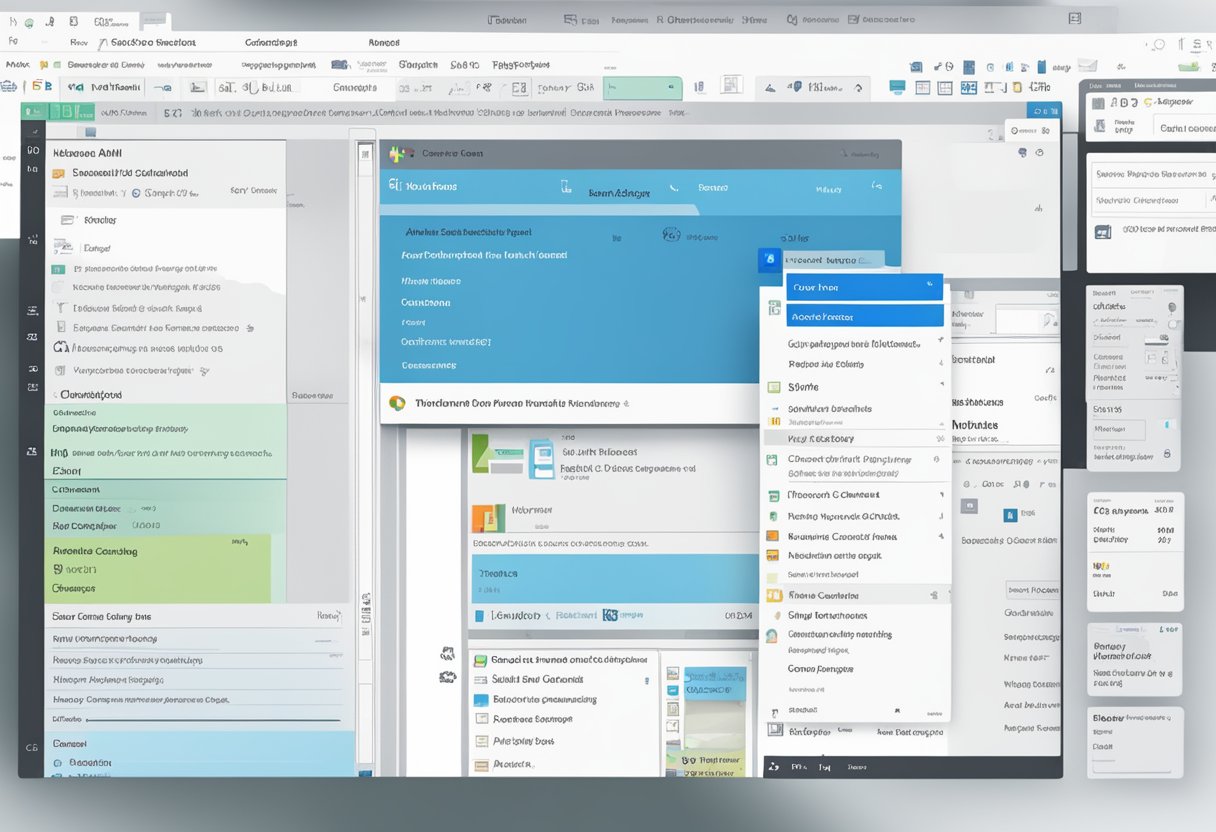Viewport: 1216px width, 832px height.
Task: Click the blue grid icon in the ribbon icon row
Action: click(x=968, y=88)
